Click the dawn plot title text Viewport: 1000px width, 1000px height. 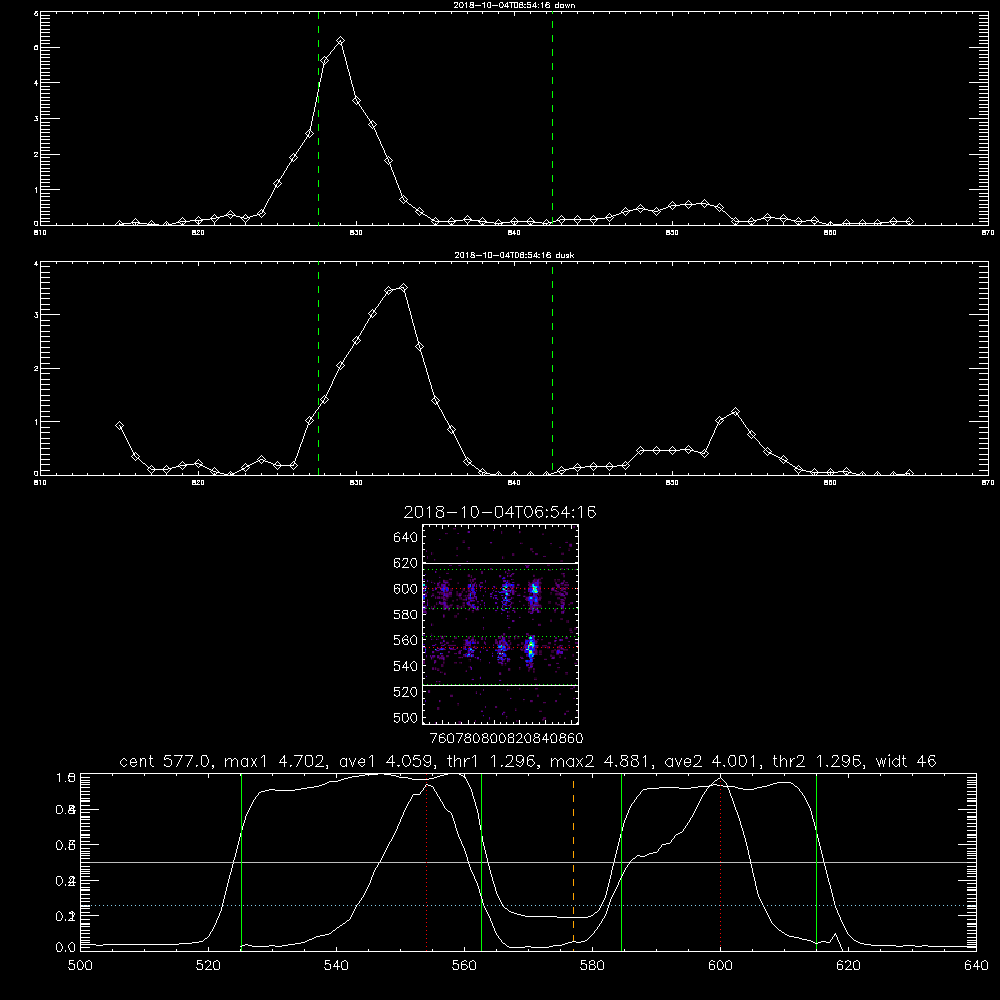514,5
